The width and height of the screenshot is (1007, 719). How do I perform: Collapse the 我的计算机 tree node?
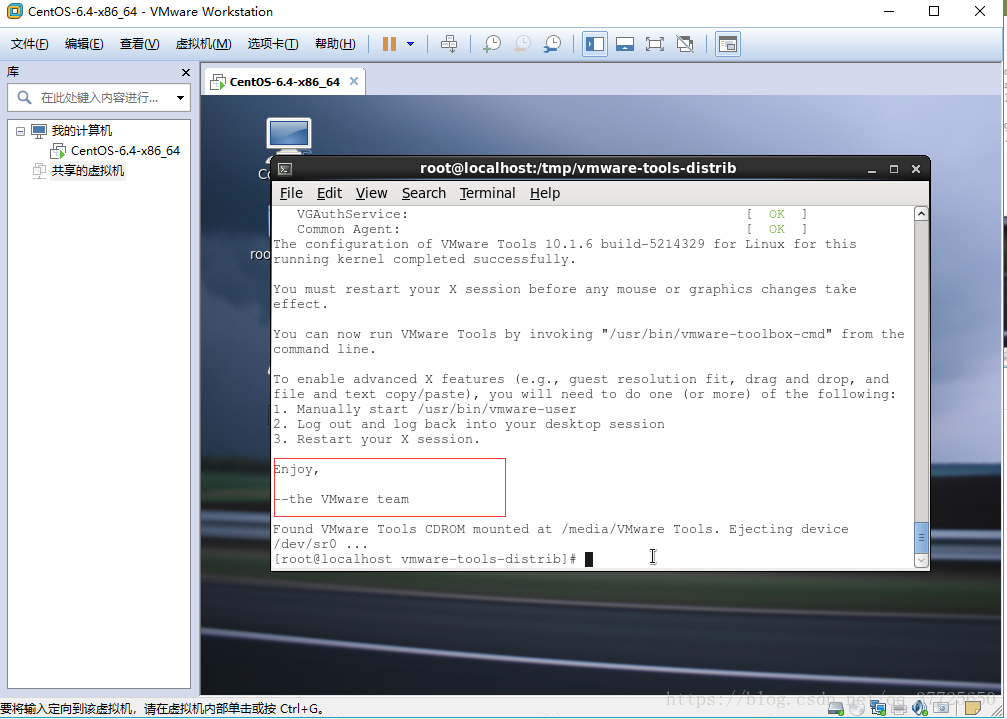pyautogui.click(x=21, y=131)
